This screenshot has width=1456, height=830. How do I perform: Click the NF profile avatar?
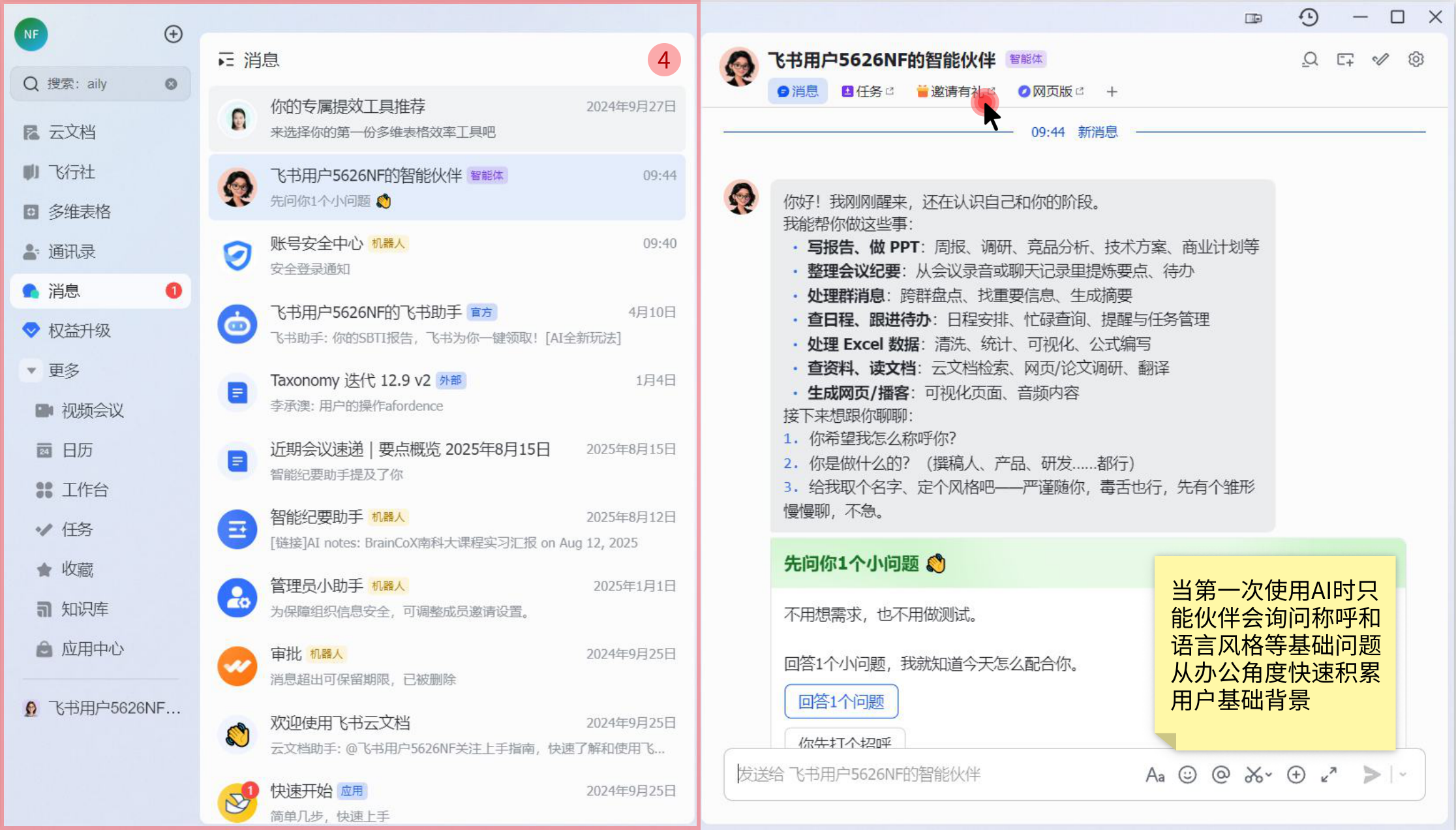pyautogui.click(x=31, y=34)
